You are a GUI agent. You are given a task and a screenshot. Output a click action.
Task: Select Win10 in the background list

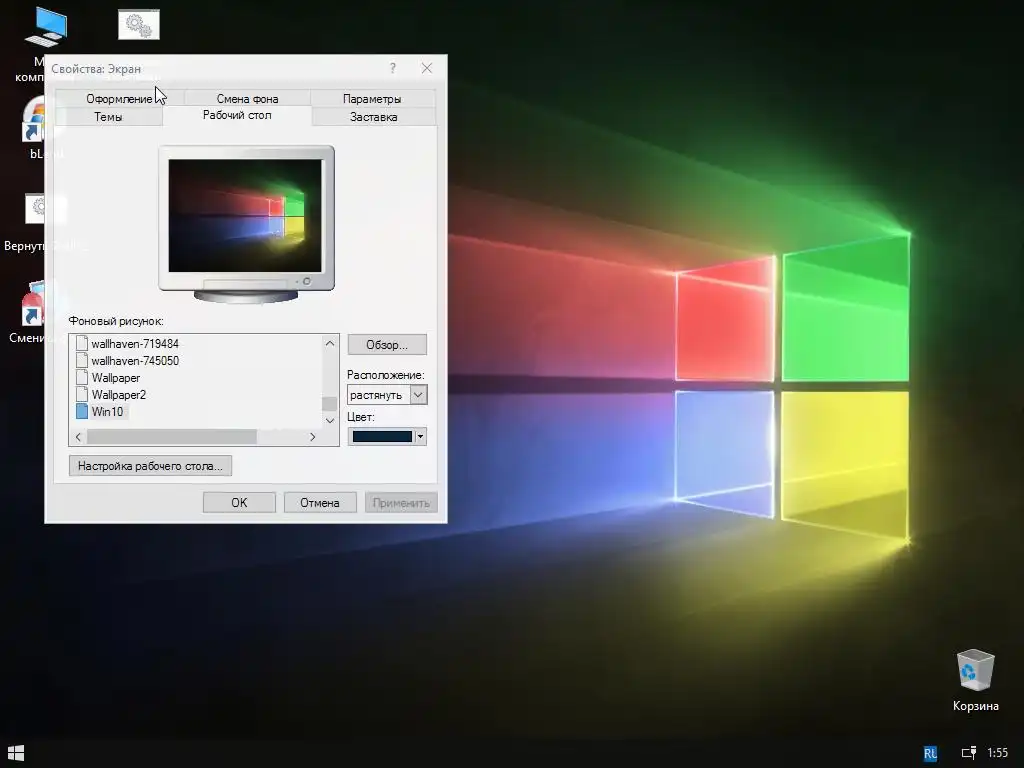pyautogui.click(x=107, y=411)
